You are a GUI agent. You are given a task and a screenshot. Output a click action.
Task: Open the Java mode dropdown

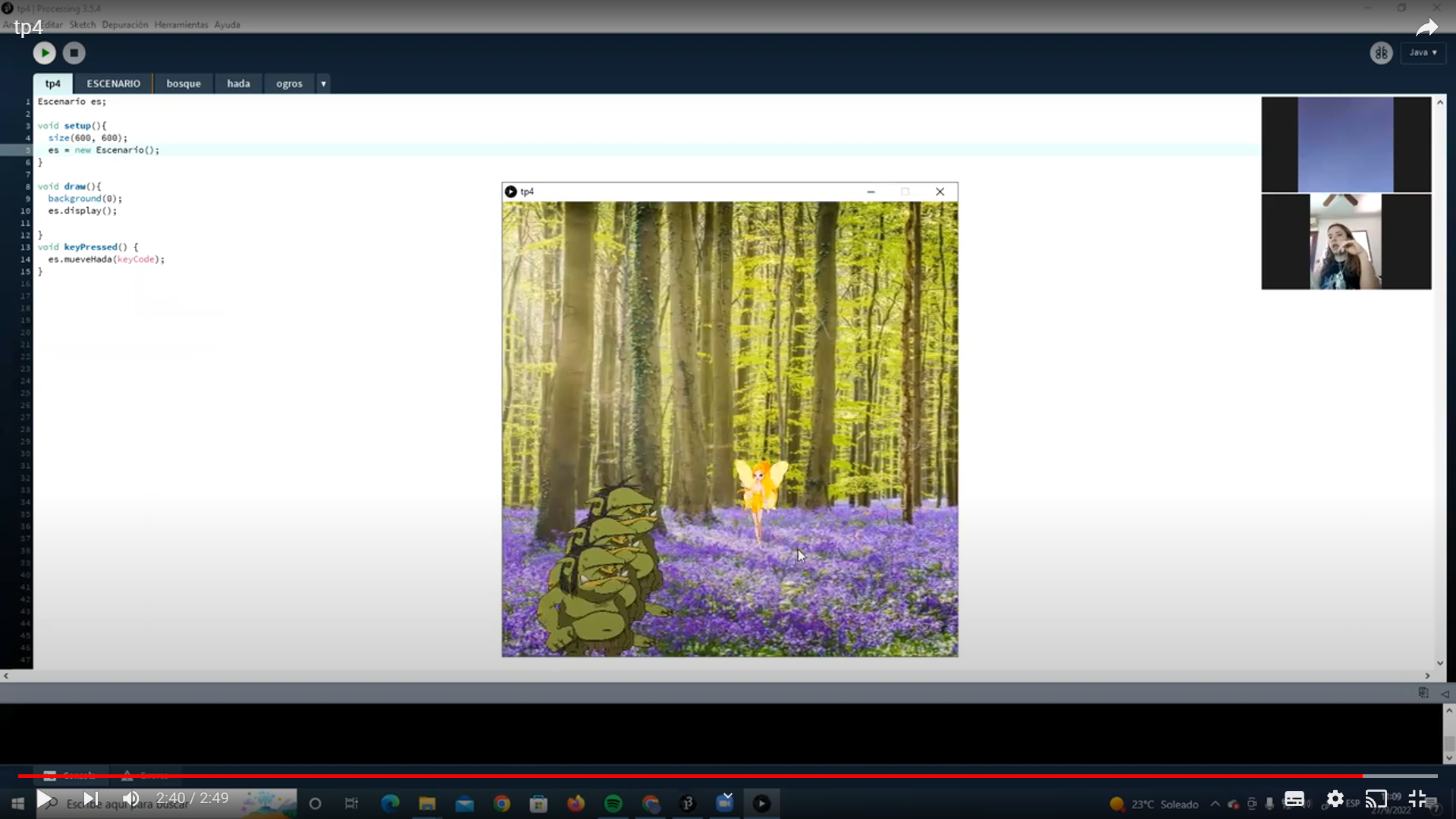click(x=1423, y=52)
